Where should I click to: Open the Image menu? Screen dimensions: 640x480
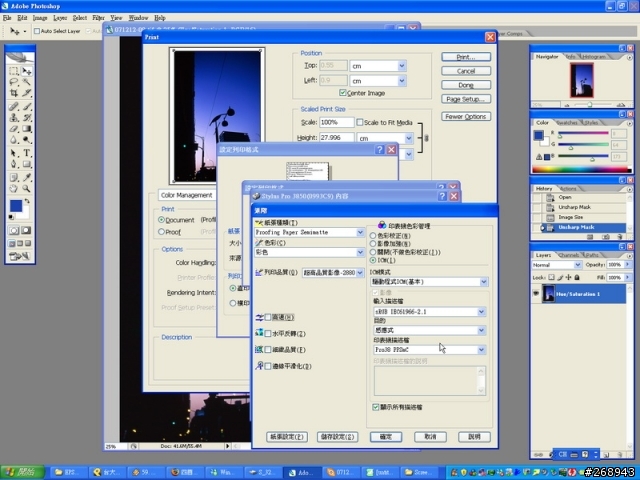pyautogui.click(x=40, y=18)
